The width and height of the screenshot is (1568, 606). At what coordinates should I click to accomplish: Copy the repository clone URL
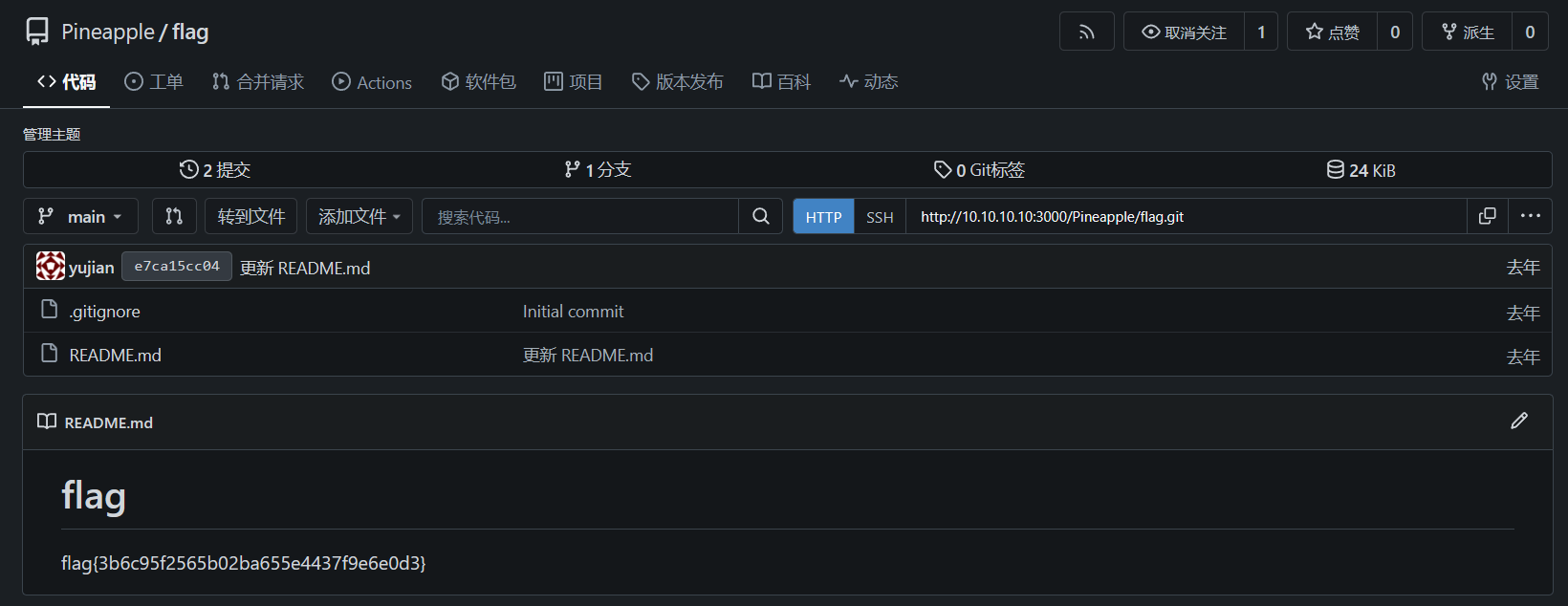click(x=1487, y=216)
